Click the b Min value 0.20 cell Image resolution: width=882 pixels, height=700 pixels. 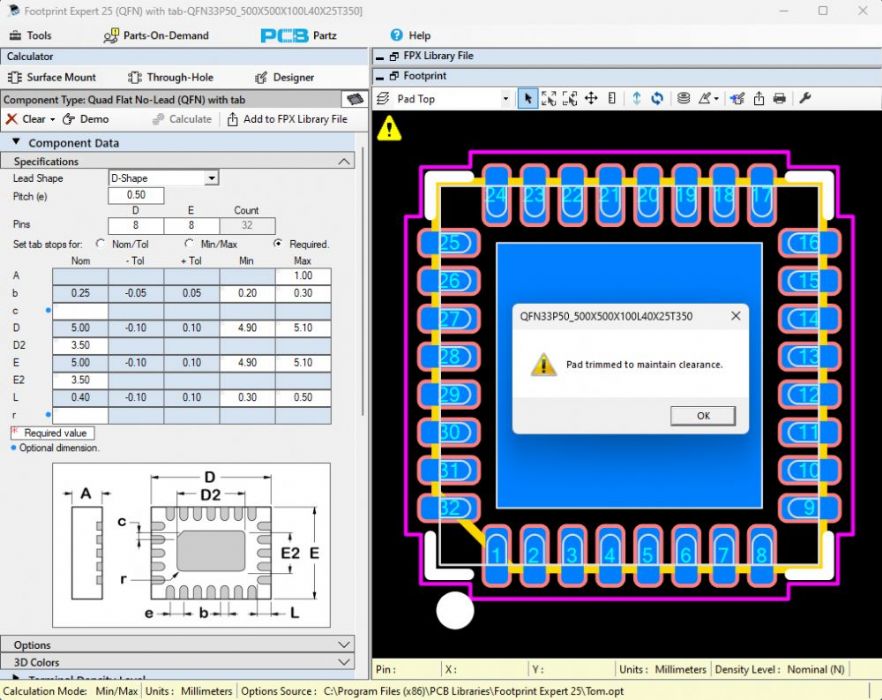pyautogui.click(x=248, y=293)
